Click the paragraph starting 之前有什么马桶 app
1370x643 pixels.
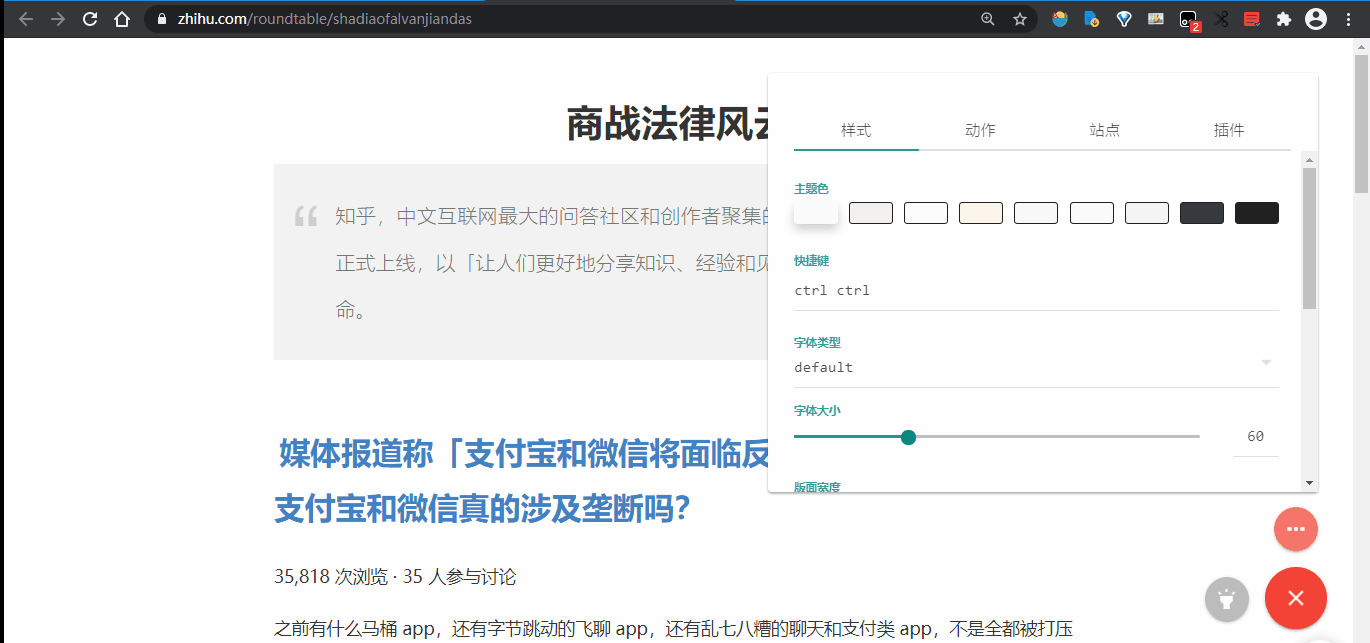(x=673, y=629)
